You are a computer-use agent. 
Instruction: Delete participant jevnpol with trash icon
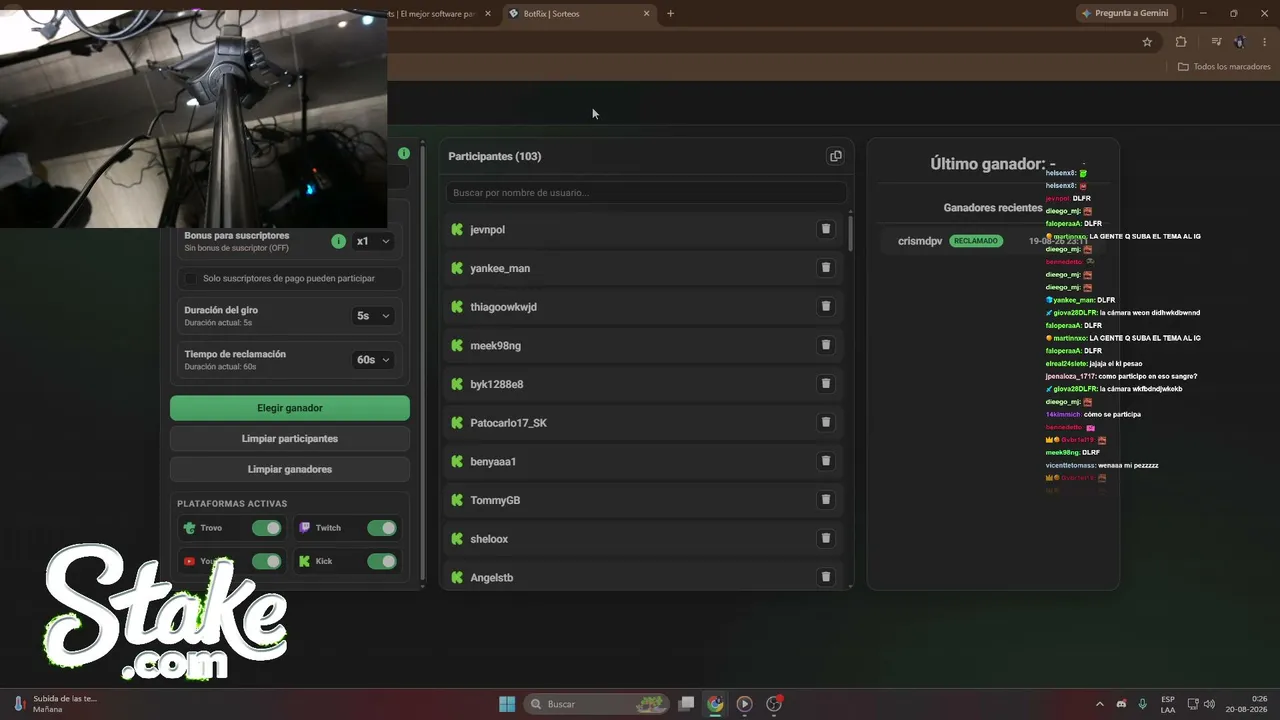tap(826, 229)
